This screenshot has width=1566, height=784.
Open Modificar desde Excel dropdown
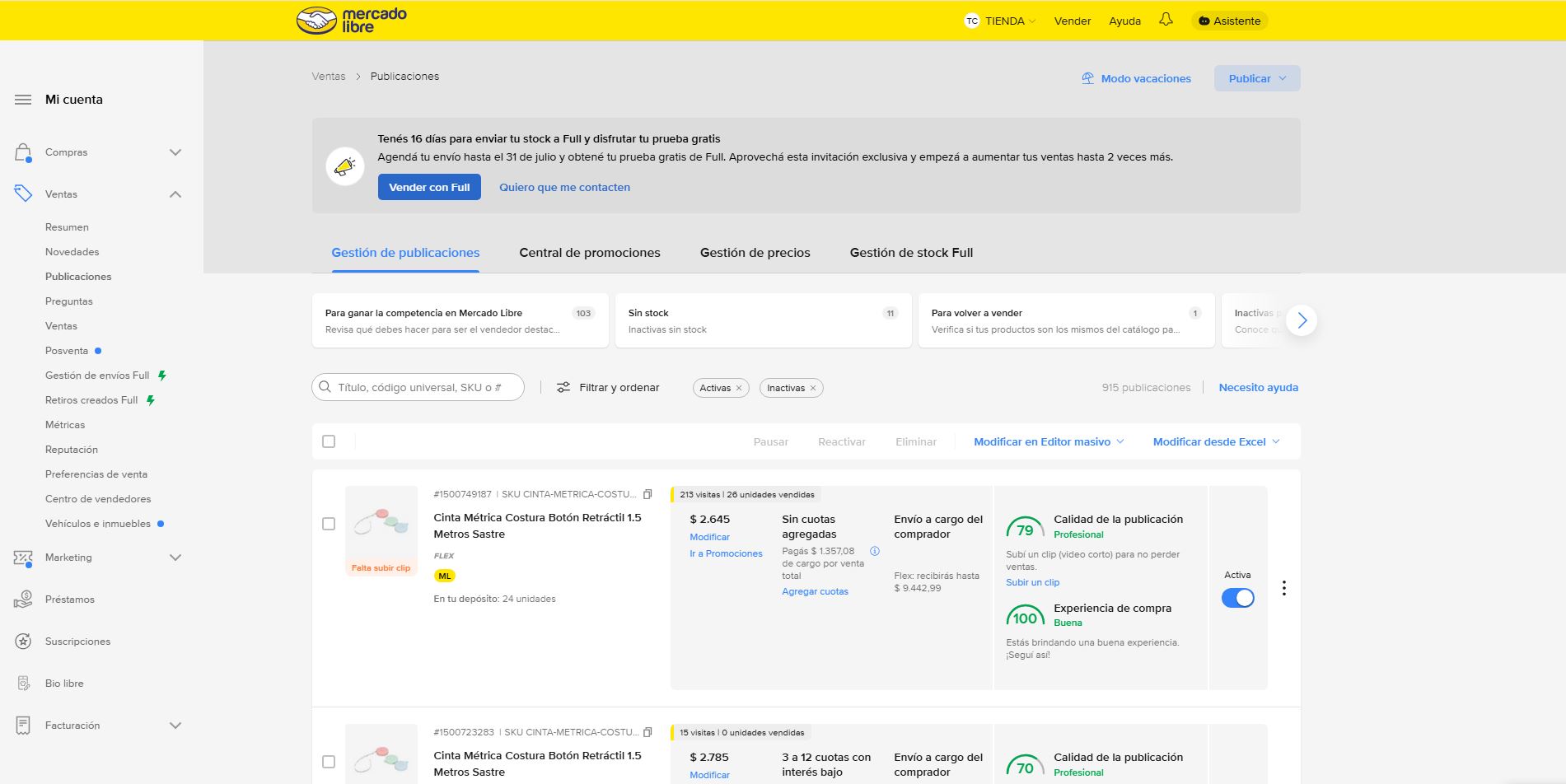[1216, 441]
